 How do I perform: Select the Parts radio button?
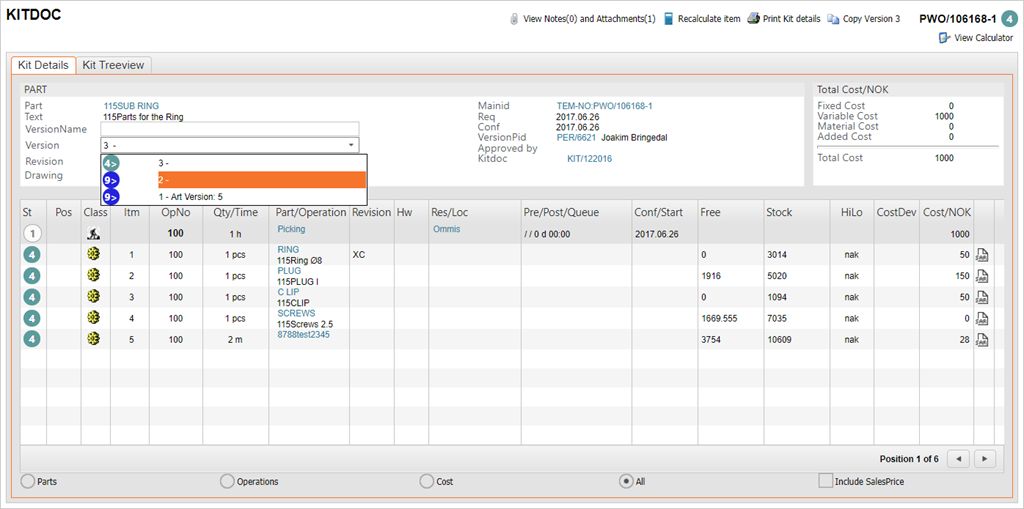click(27, 481)
